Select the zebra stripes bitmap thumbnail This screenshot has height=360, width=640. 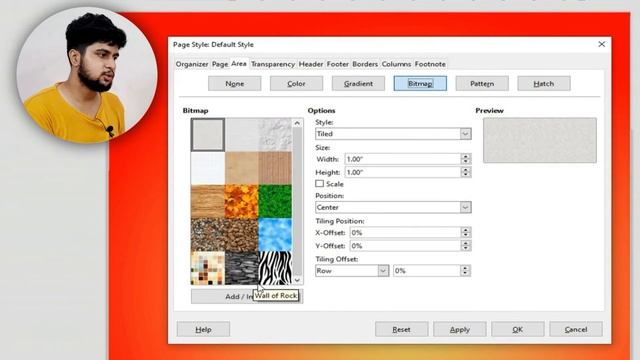(x=275, y=268)
